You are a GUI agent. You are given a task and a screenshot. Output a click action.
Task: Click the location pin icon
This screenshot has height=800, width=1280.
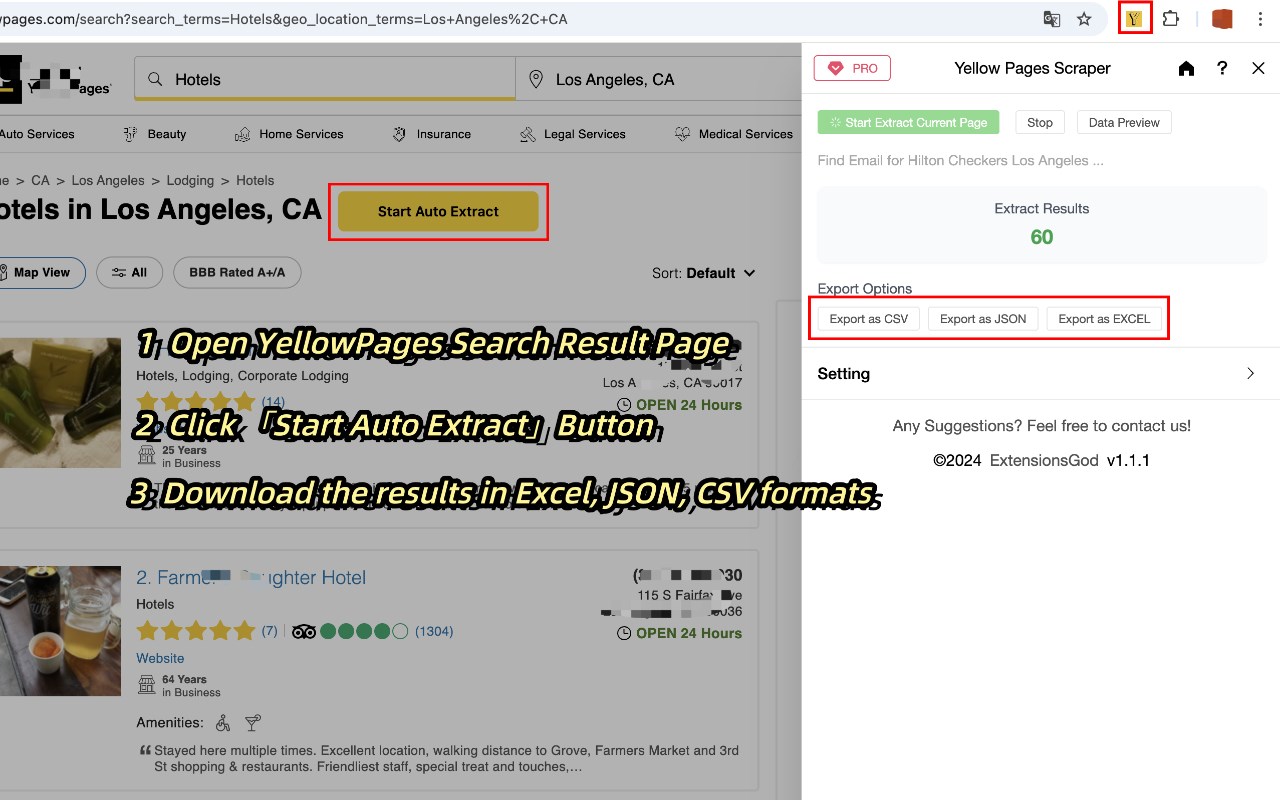[x=536, y=79]
